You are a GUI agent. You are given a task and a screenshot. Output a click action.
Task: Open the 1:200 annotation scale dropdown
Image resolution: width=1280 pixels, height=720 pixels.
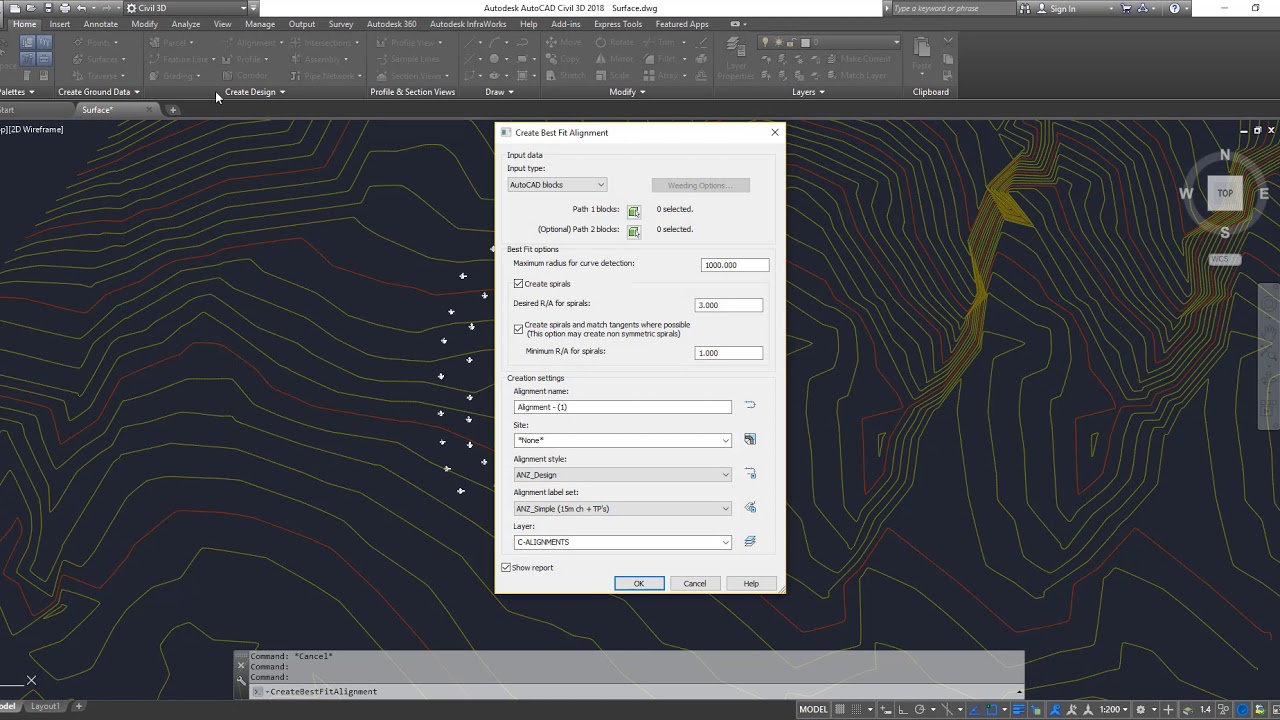point(1114,709)
